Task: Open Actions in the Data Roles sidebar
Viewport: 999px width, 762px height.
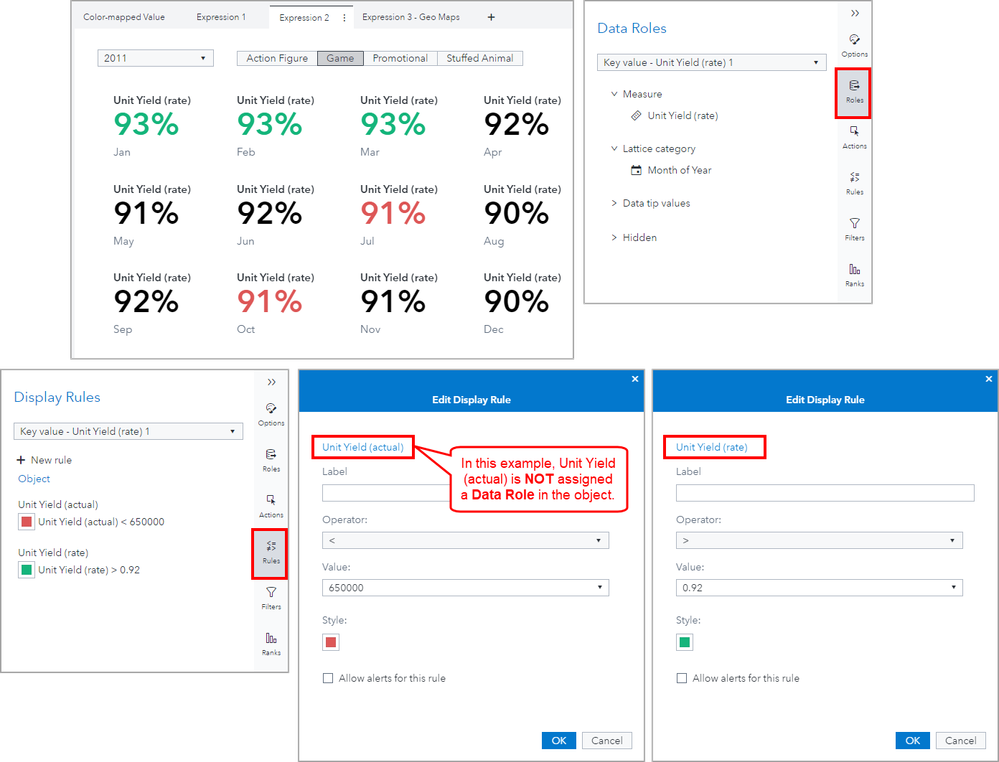Action: (854, 136)
